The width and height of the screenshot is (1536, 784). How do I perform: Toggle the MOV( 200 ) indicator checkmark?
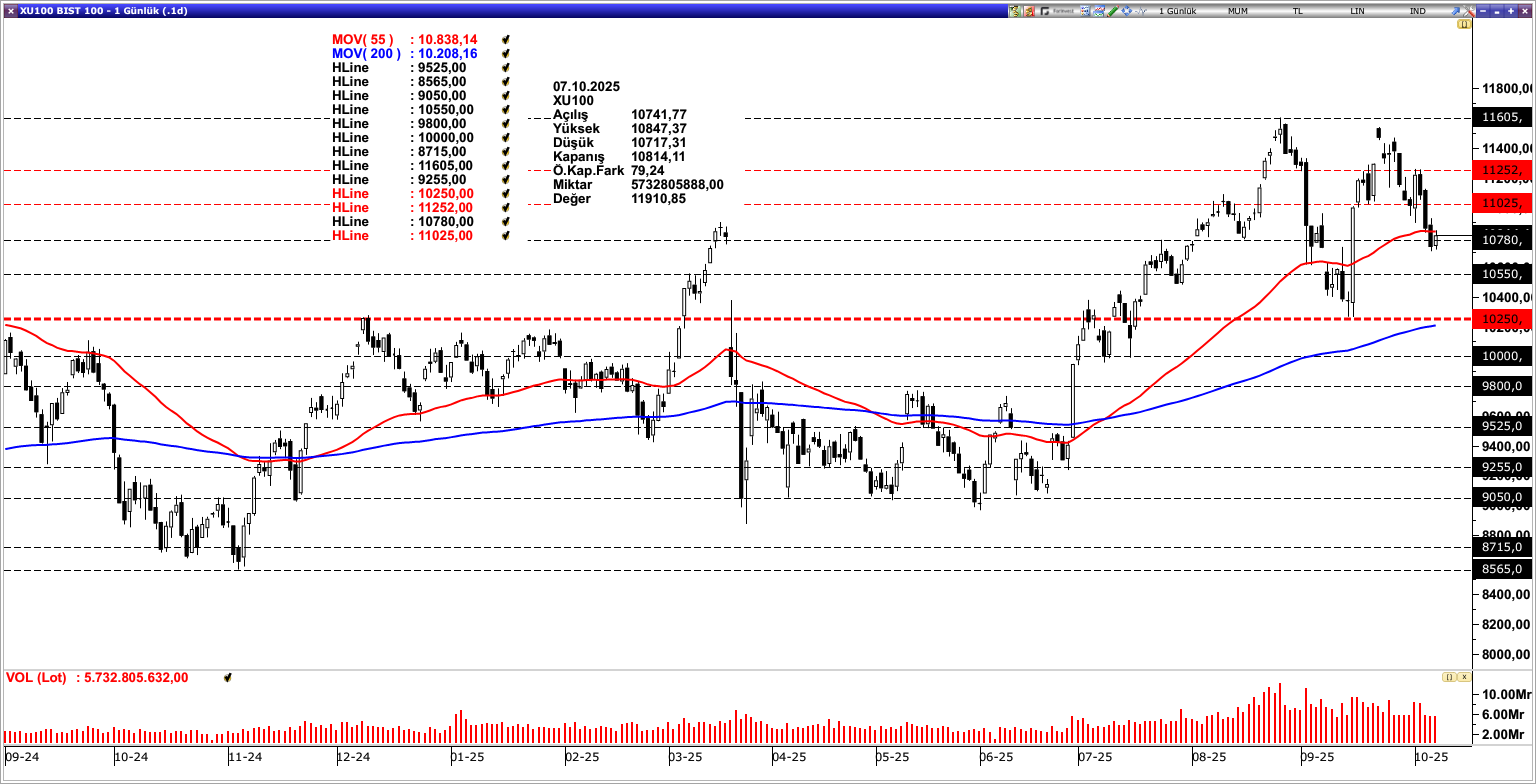506,53
